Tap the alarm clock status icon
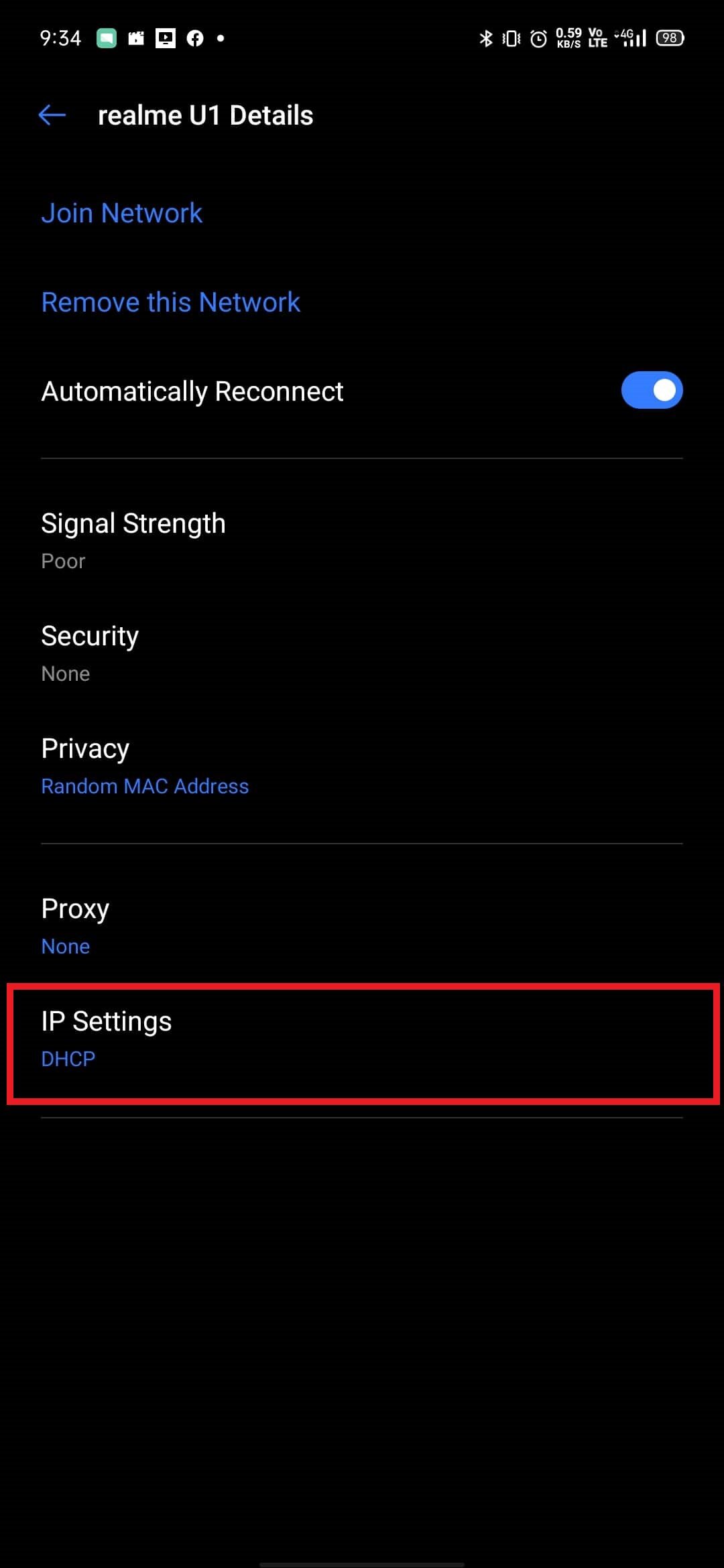724x1568 pixels. point(538,38)
